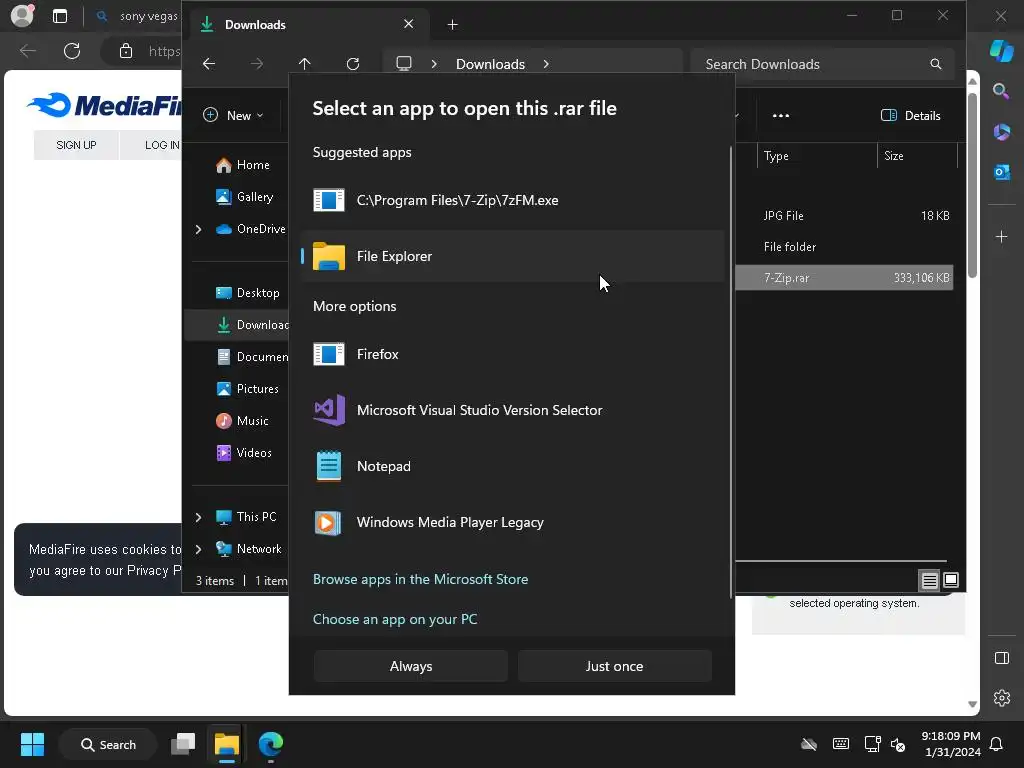Sort by the Type column header
This screenshot has width=1024, height=768.
816,156
